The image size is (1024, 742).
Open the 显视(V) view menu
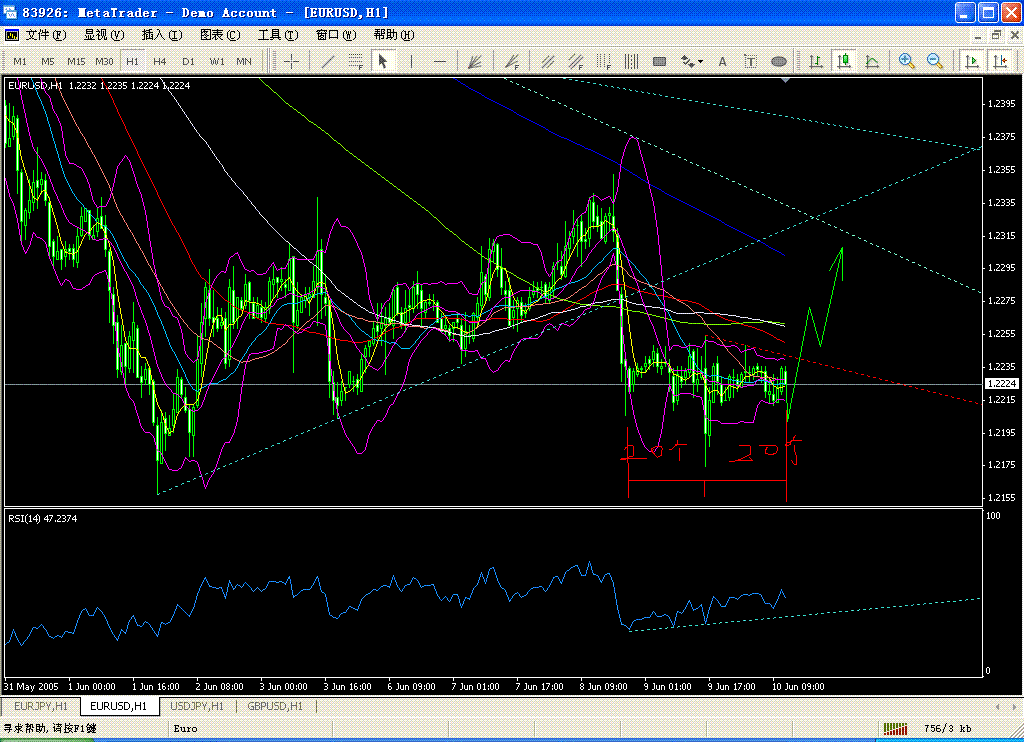coord(104,35)
